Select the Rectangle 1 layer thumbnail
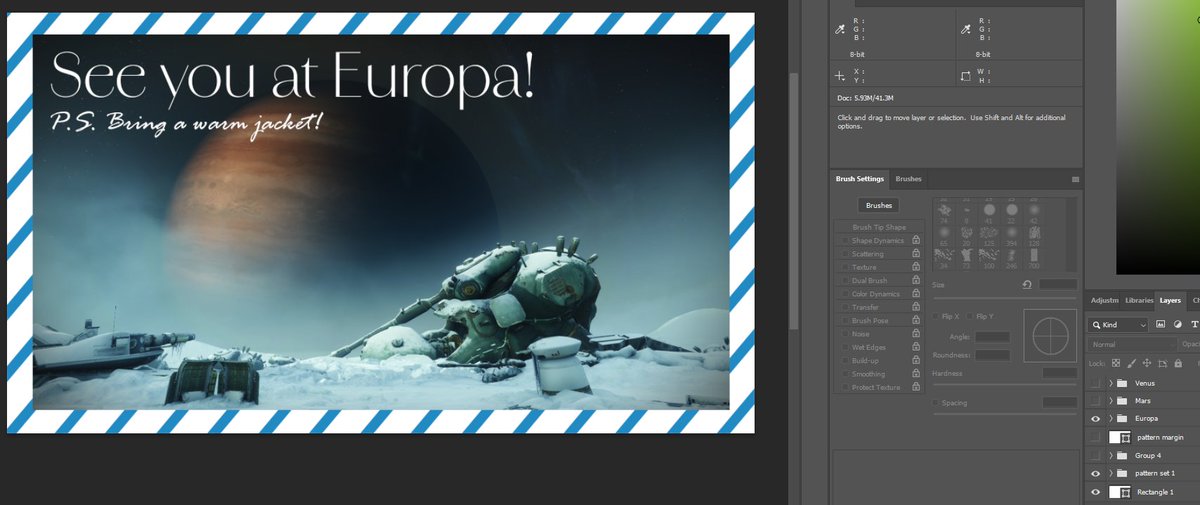 [x=1120, y=492]
